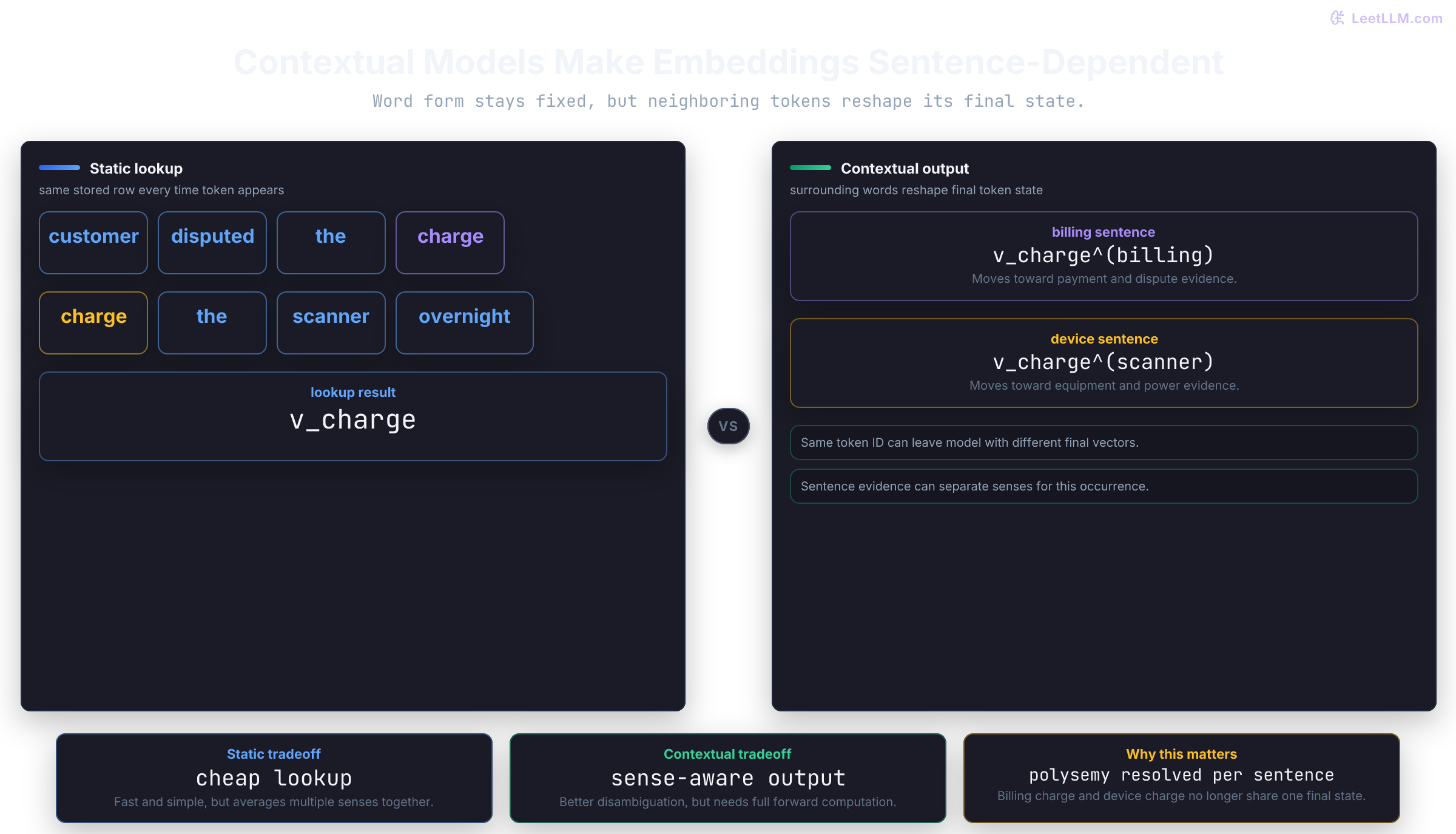Click the 'Same token ID can leave model' note
Screen dimensions: 1456x834
click(x=1104, y=442)
